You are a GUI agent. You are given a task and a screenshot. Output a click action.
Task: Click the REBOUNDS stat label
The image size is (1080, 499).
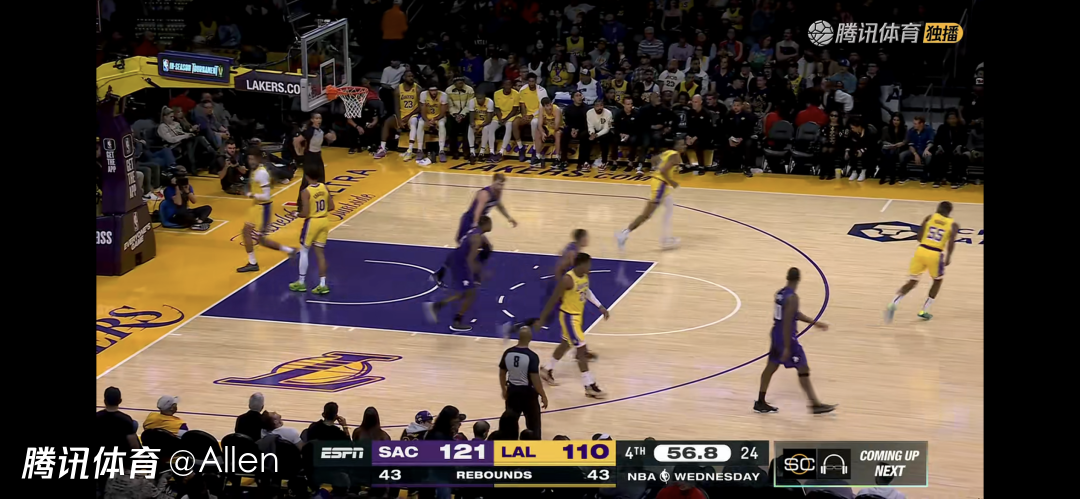[493, 475]
